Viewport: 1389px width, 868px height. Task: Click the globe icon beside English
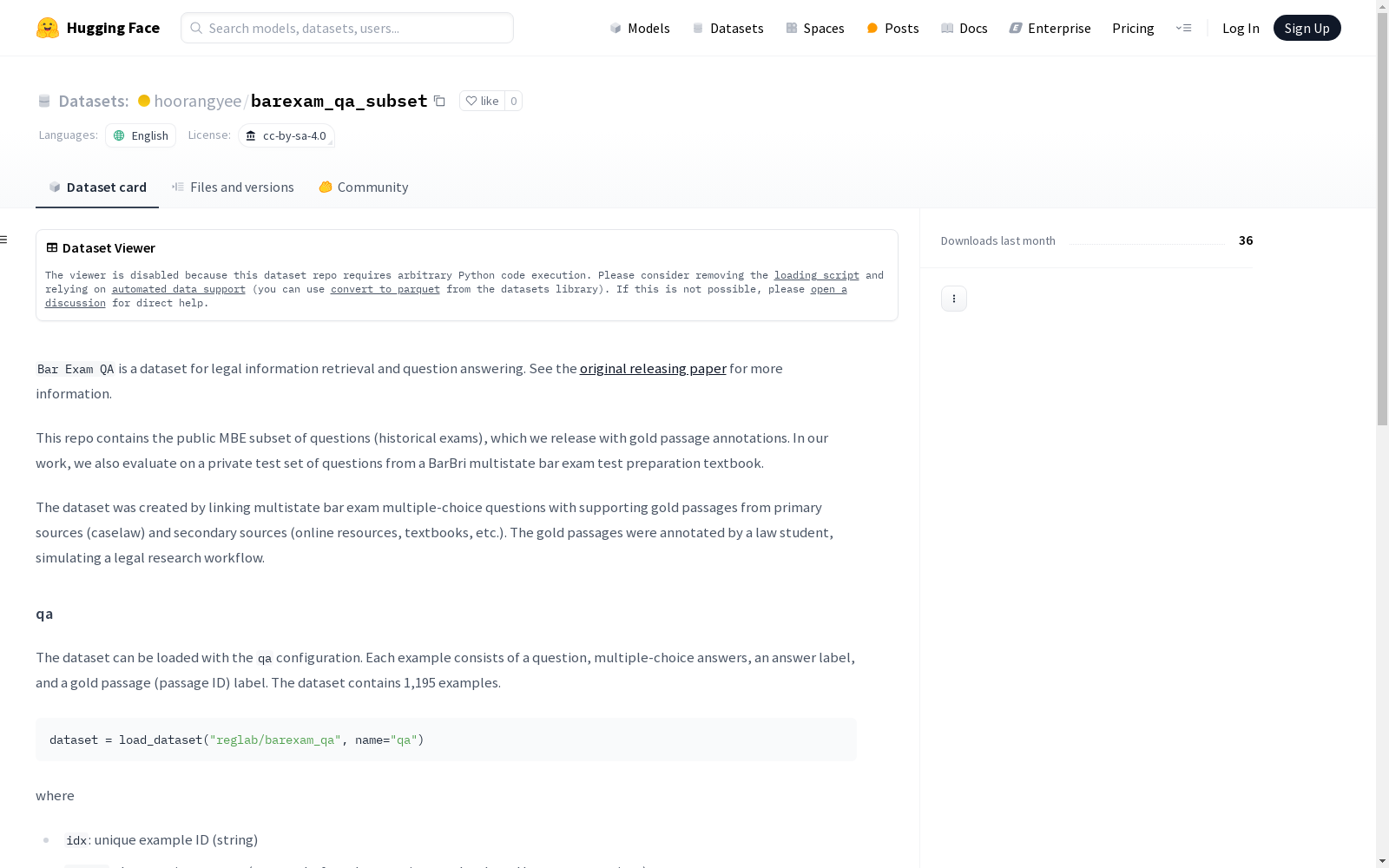(x=119, y=135)
